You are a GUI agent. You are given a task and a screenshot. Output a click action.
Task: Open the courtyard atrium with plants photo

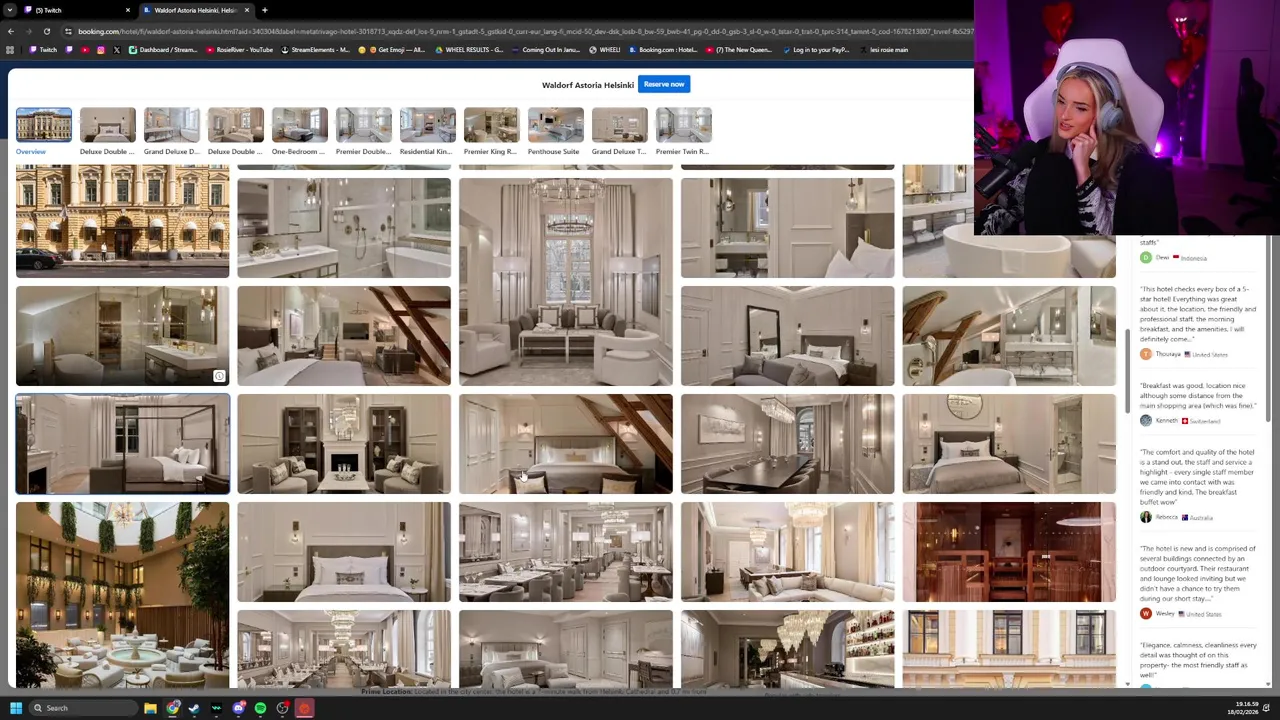coord(122,595)
